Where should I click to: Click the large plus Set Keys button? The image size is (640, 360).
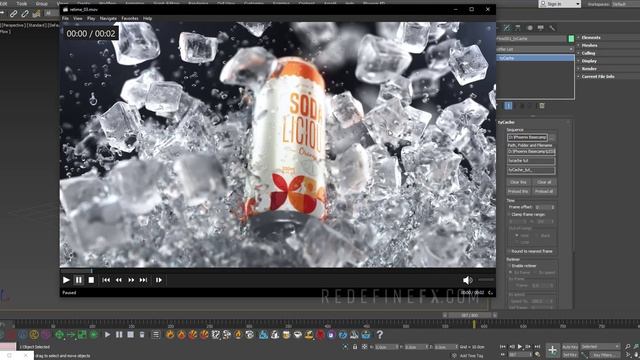coord(552,350)
